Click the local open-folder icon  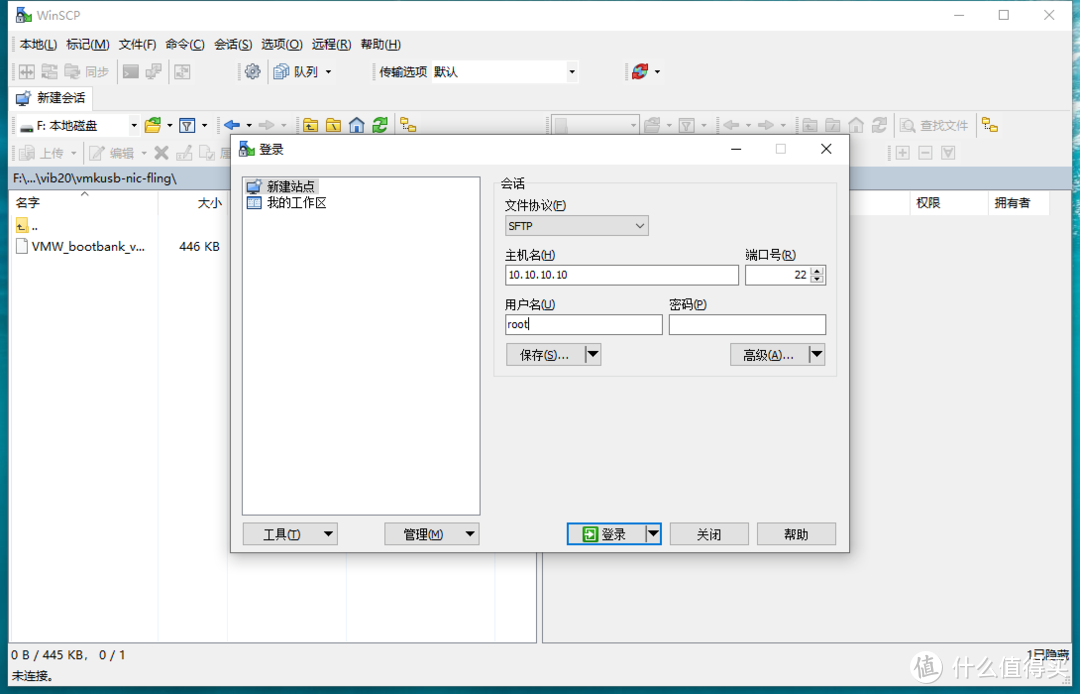[153, 125]
